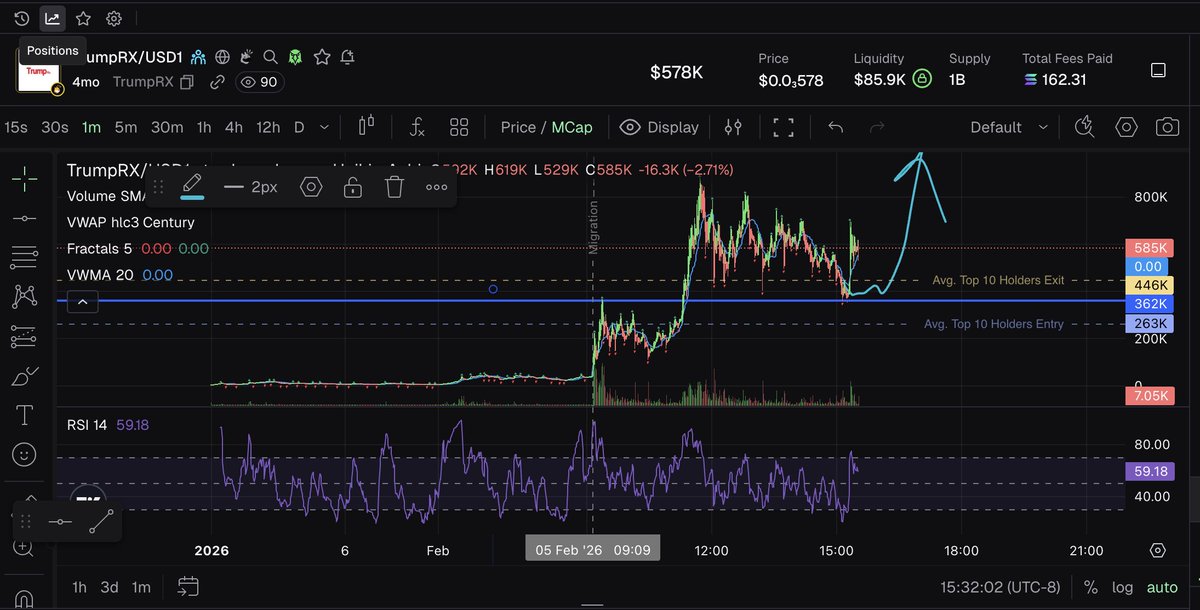The image size is (1200, 610).
Task: Click the green owl icon
Action: point(295,57)
